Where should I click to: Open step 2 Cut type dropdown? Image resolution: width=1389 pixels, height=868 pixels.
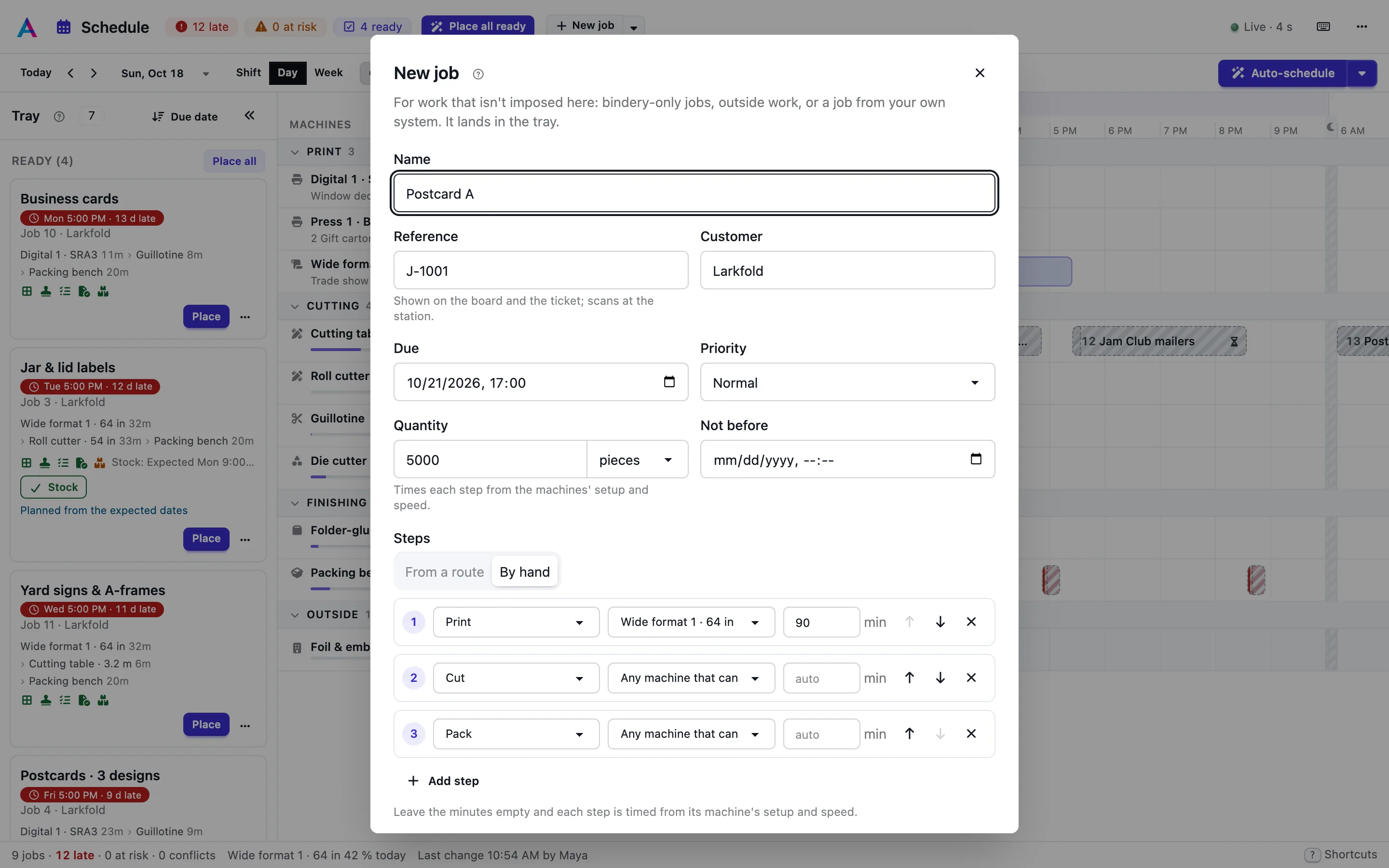(516, 678)
